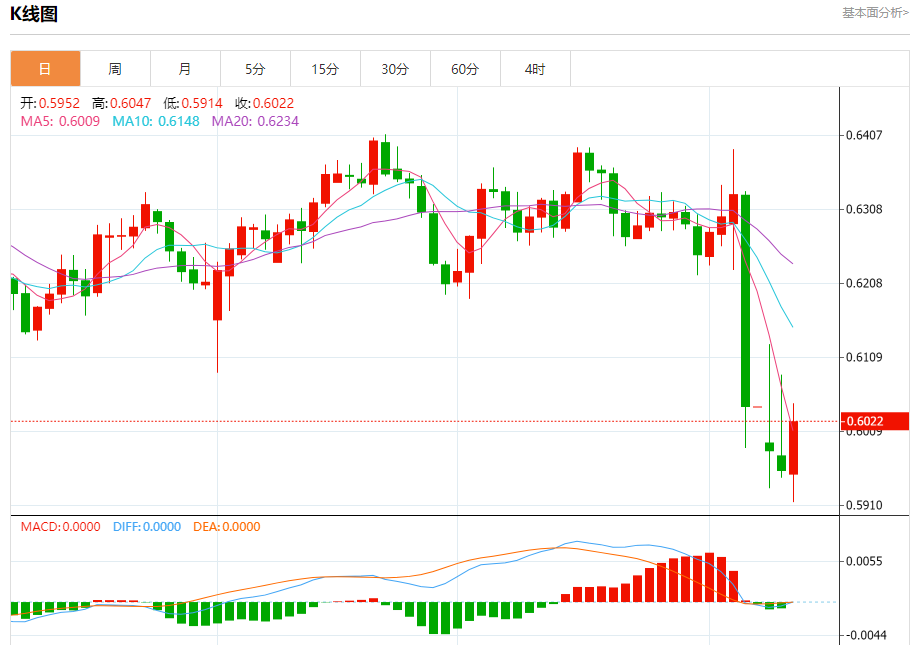The height and width of the screenshot is (645, 915).
Task: Open the 60分 chart tab
Action: click(466, 69)
